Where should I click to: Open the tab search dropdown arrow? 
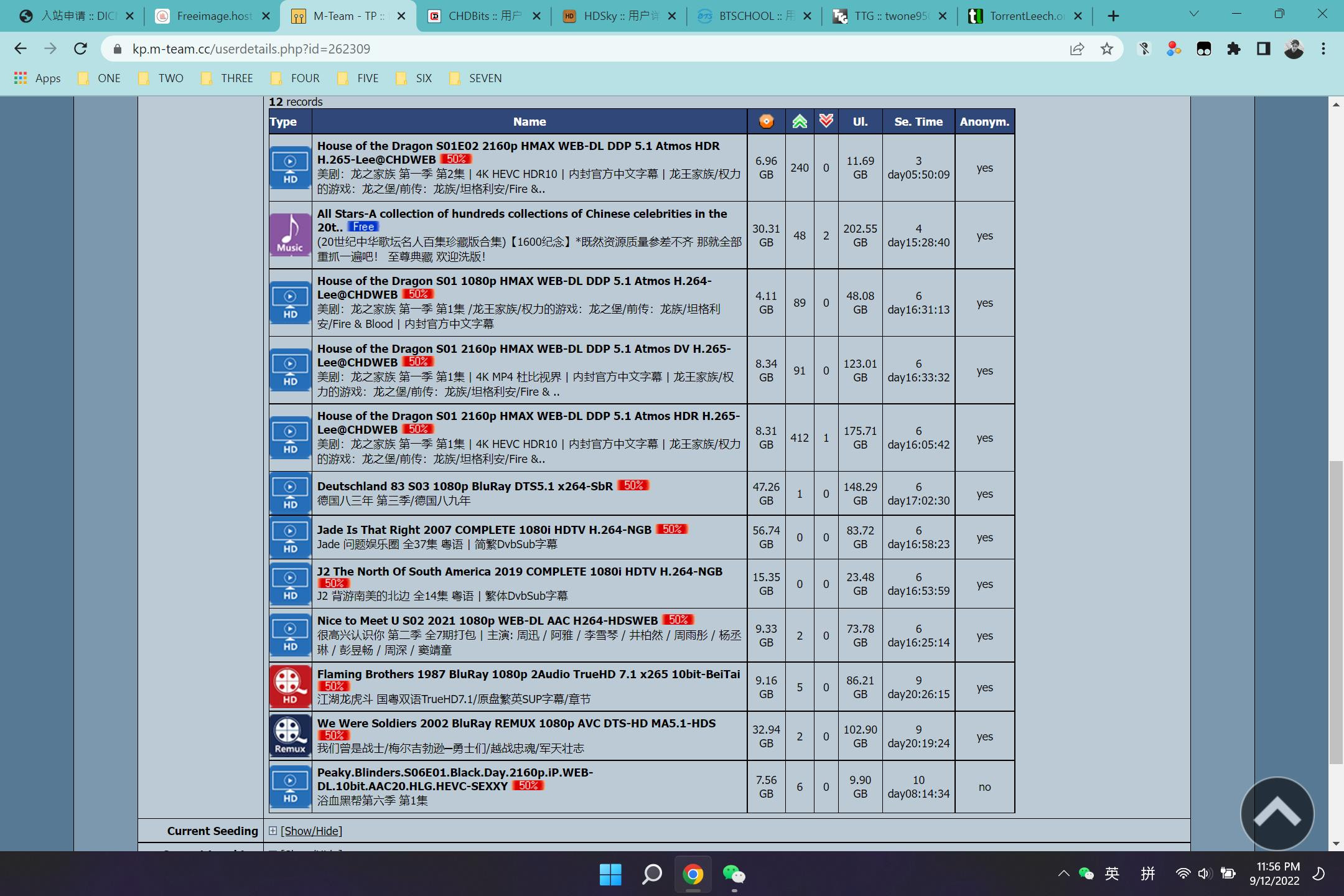tap(1193, 15)
